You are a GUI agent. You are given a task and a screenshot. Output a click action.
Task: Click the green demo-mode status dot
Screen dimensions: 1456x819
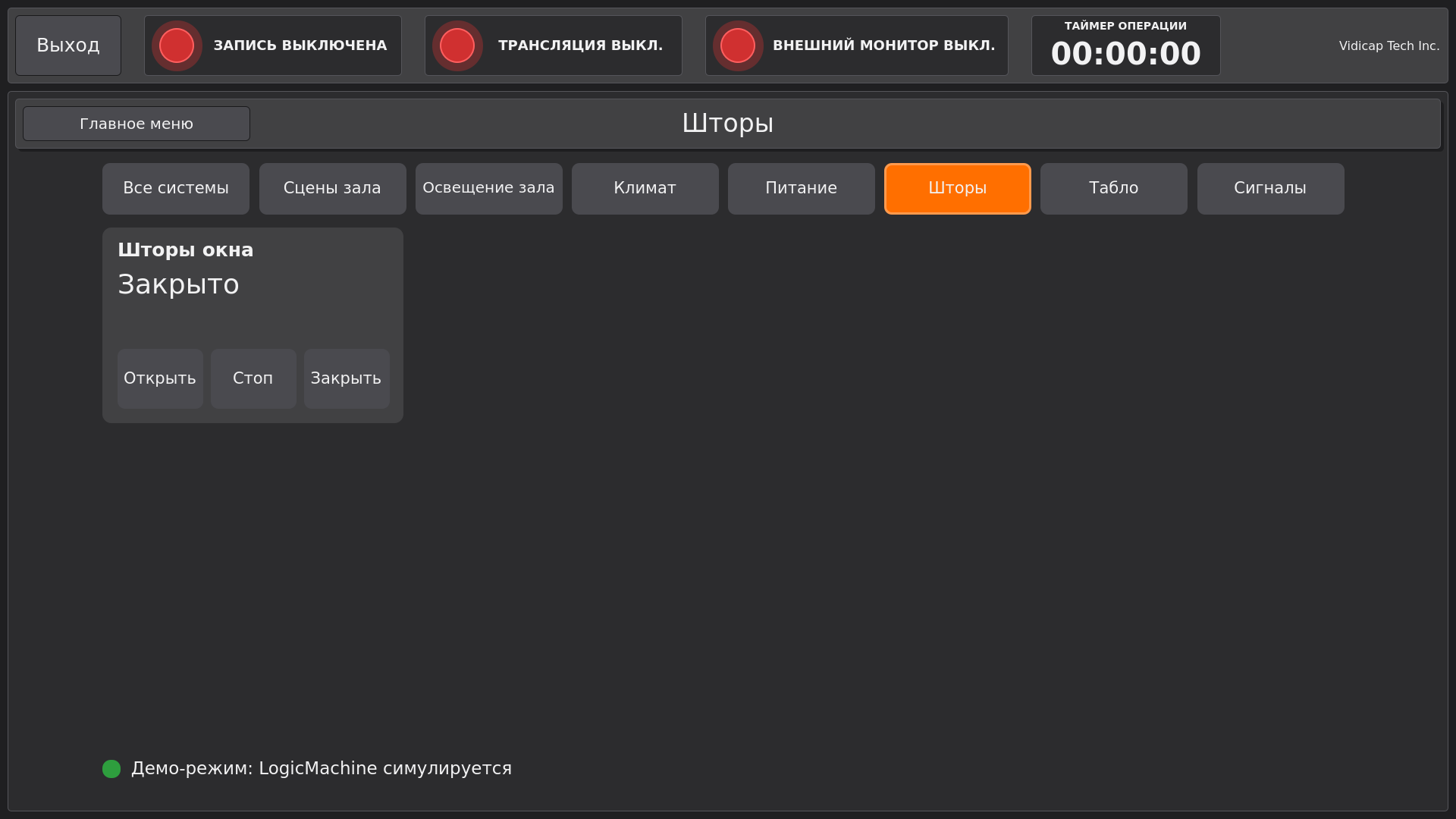pos(111,769)
